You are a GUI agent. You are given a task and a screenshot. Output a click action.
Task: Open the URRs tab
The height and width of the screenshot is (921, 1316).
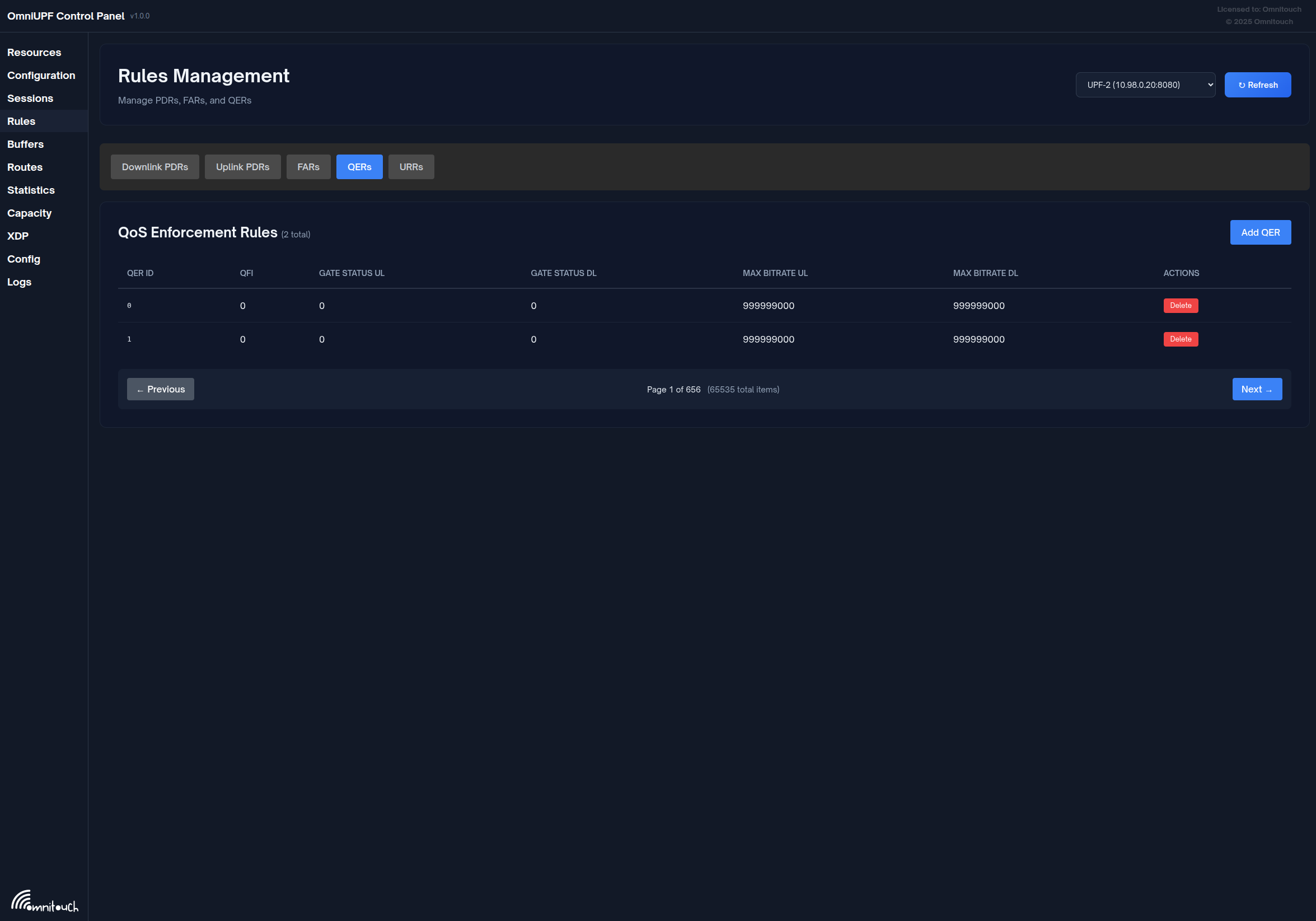coord(411,167)
